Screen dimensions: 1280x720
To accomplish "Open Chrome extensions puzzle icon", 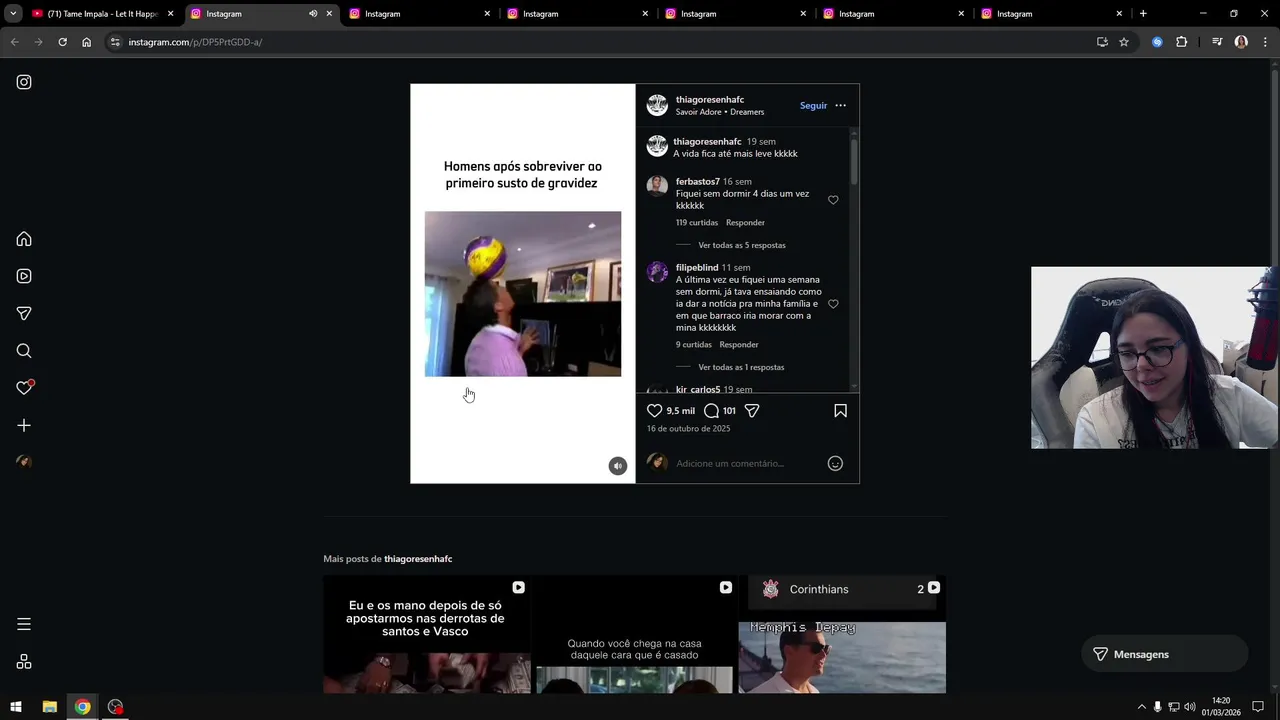I will (1181, 42).
